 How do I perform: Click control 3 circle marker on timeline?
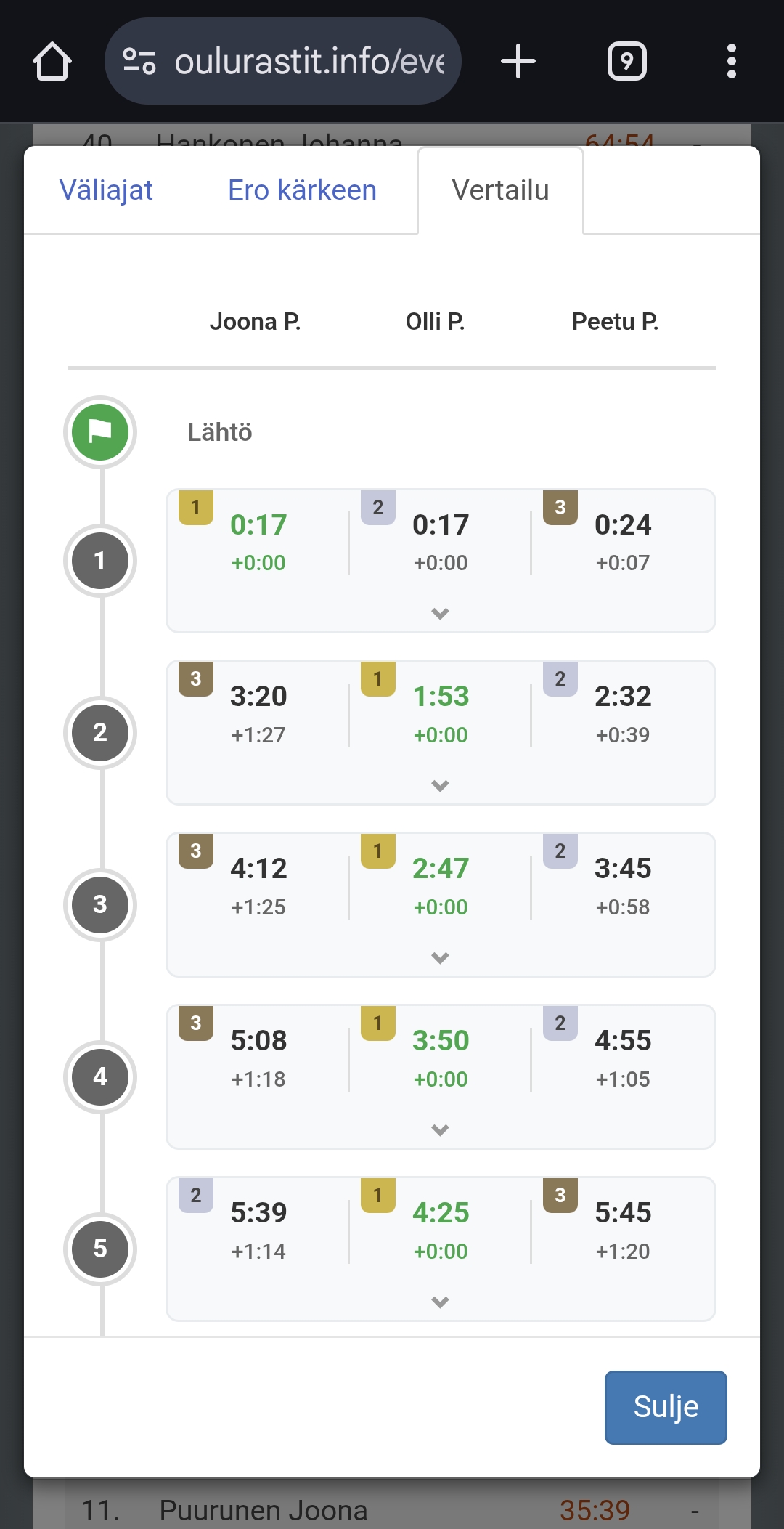(100, 904)
